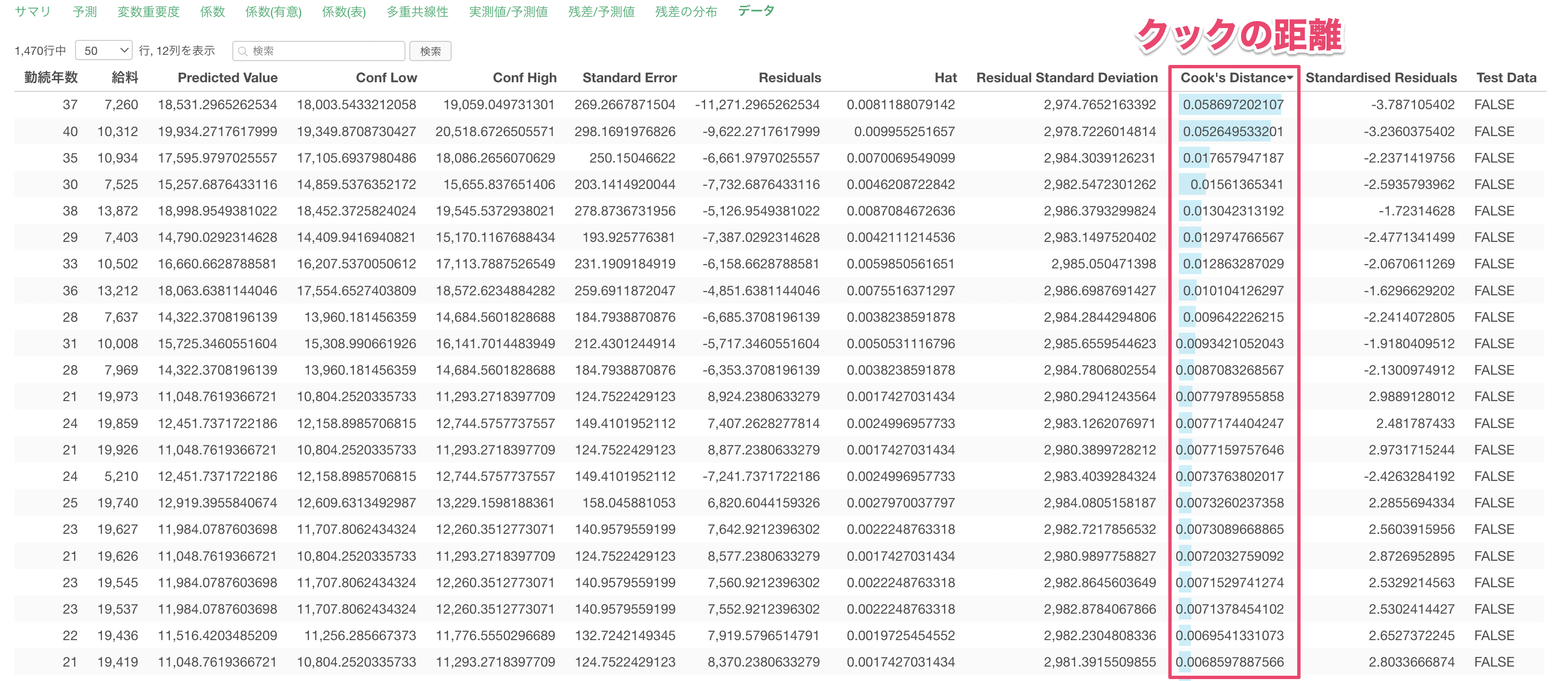Click salary cell 5,210
The width and height of the screenshot is (1568, 681).
121,477
